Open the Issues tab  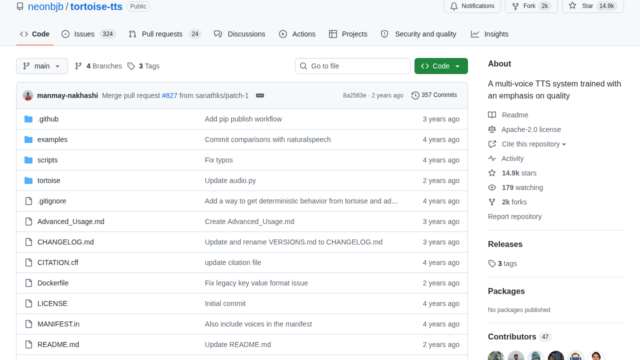89,34
